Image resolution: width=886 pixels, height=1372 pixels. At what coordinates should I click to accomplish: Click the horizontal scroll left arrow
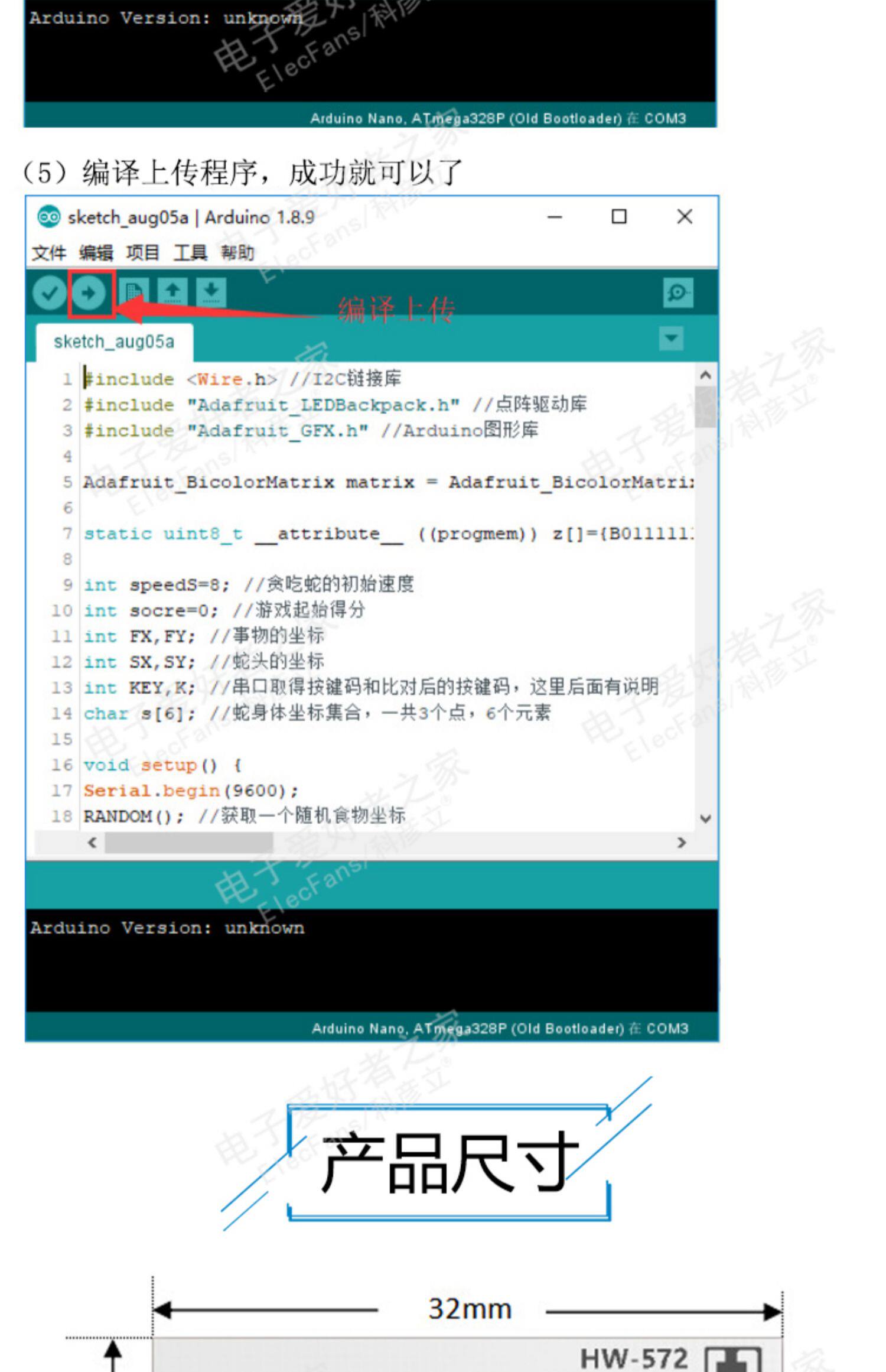point(92,843)
